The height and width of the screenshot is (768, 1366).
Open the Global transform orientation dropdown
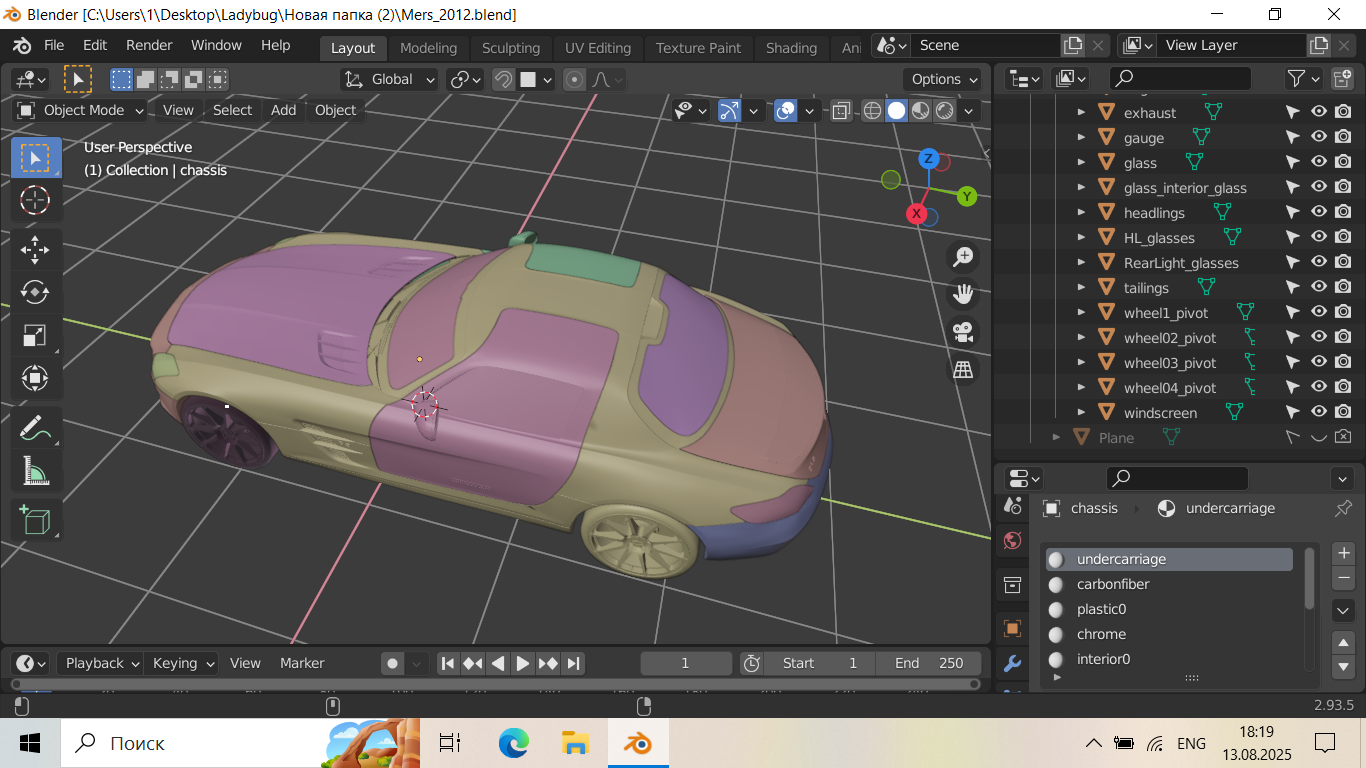coord(391,79)
